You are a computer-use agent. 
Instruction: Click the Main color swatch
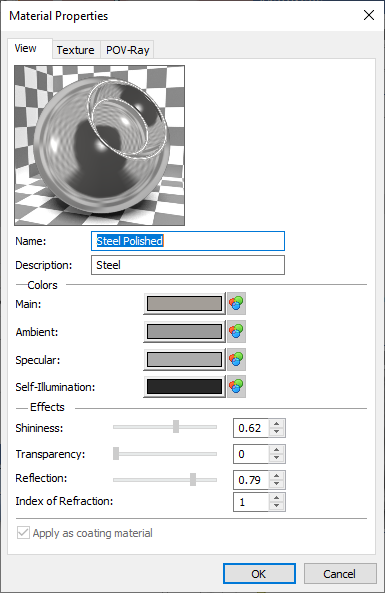click(x=185, y=303)
